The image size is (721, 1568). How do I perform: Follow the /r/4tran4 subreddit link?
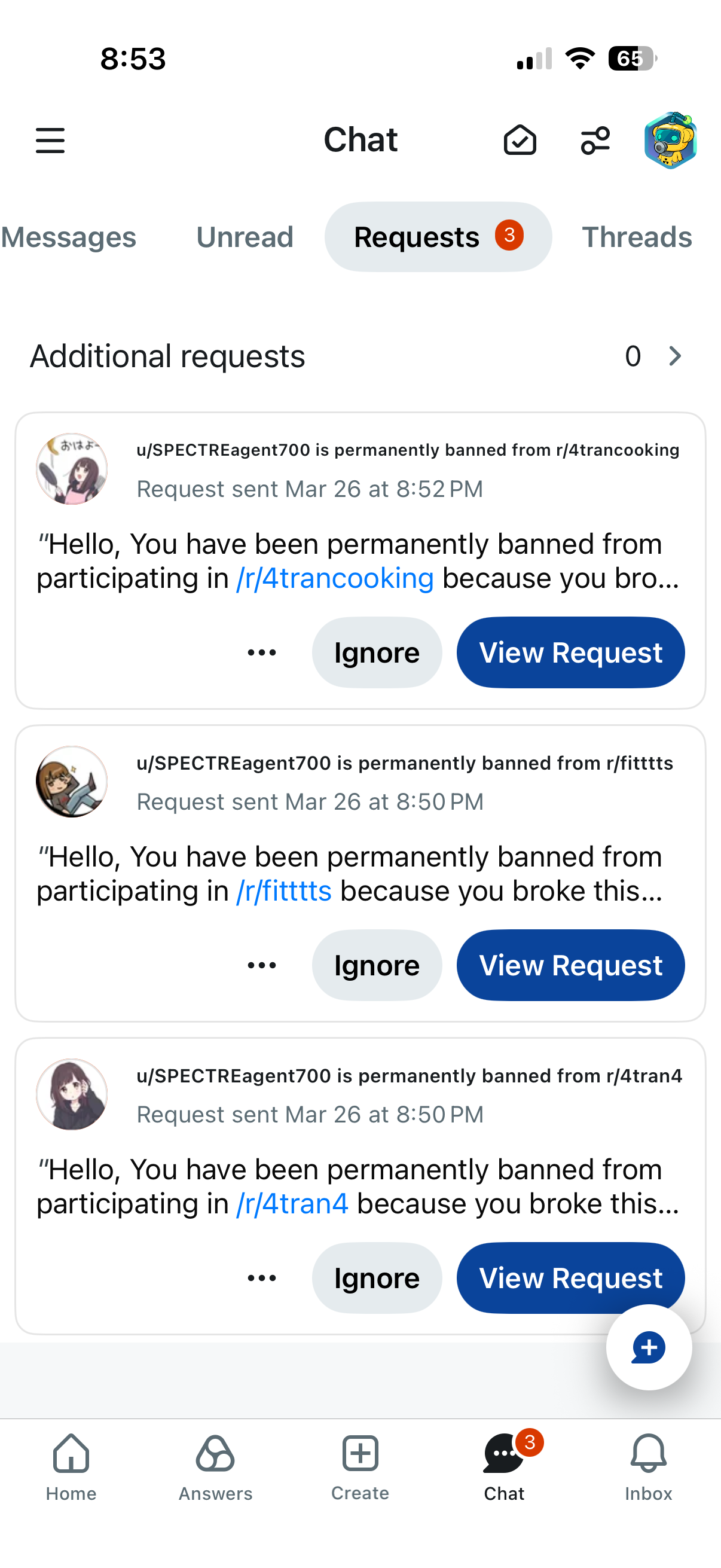pyautogui.click(x=293, y=1203)
